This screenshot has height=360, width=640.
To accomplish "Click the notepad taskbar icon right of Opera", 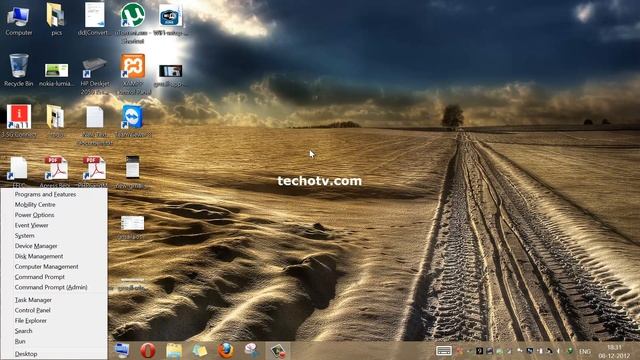I will (x=174, y=351).
